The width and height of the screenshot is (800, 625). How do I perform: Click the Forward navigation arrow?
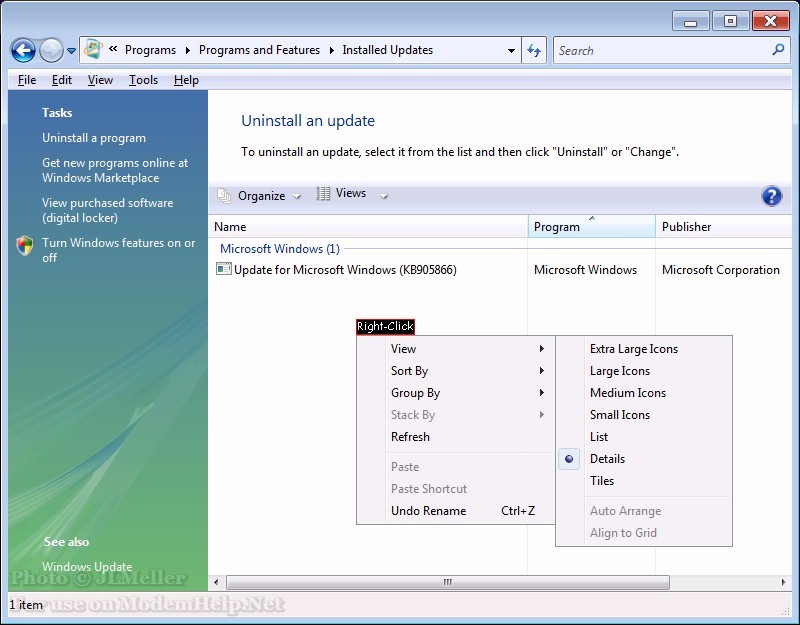coord(51,51)
